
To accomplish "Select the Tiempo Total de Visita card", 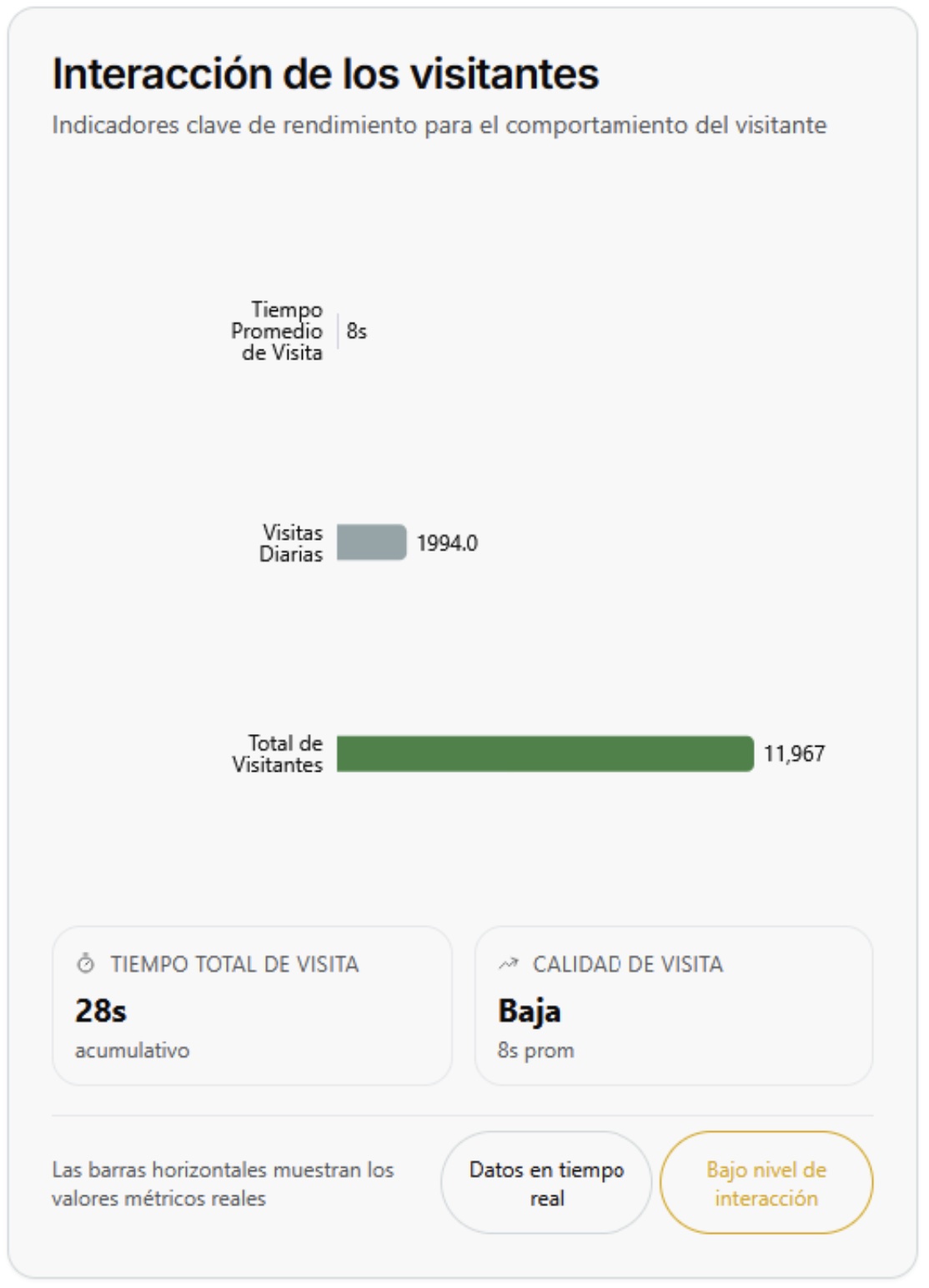I will (x=252, y=1005).
